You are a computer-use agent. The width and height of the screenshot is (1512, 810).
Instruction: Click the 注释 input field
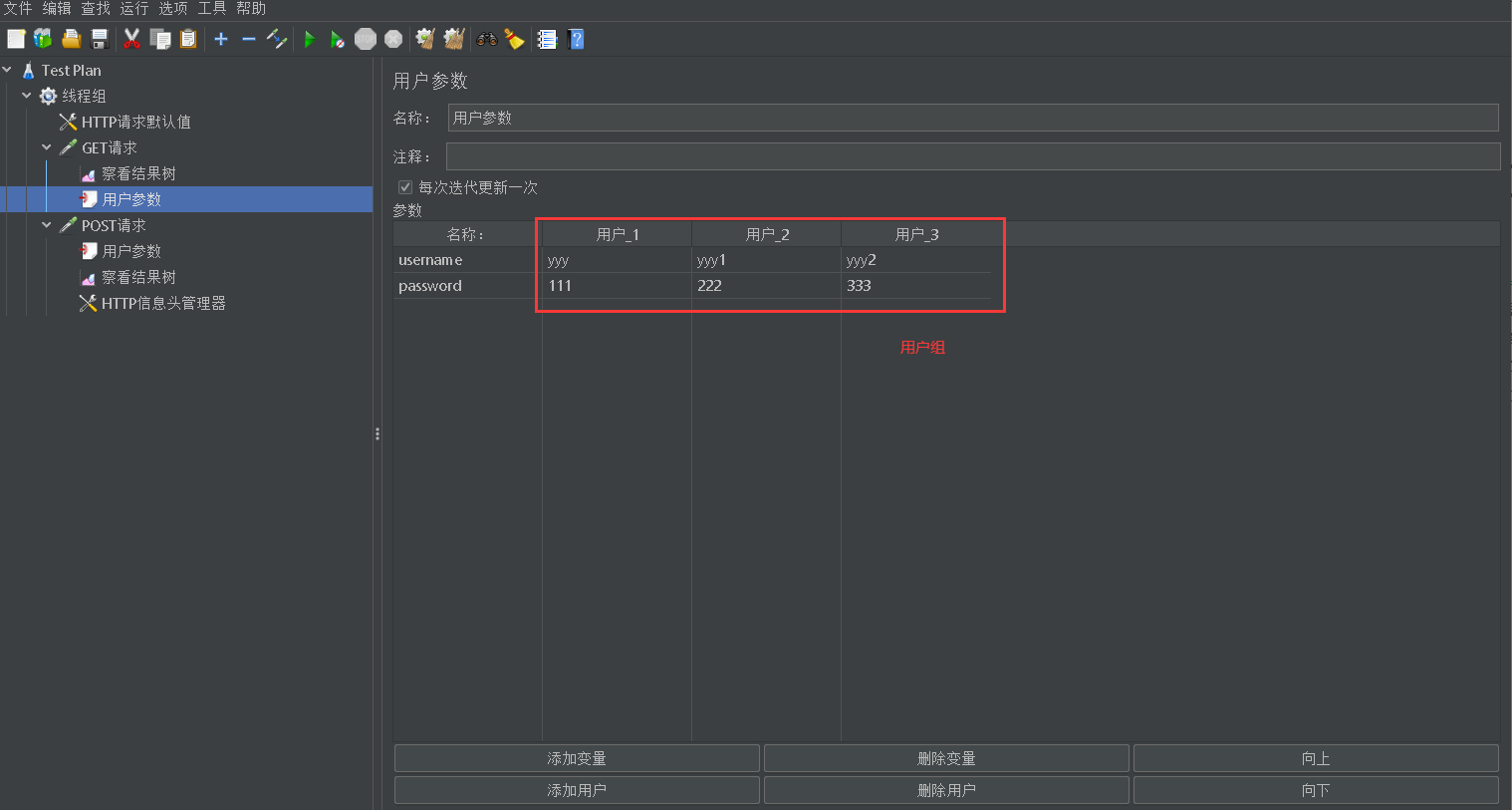(x=973, y=156)
